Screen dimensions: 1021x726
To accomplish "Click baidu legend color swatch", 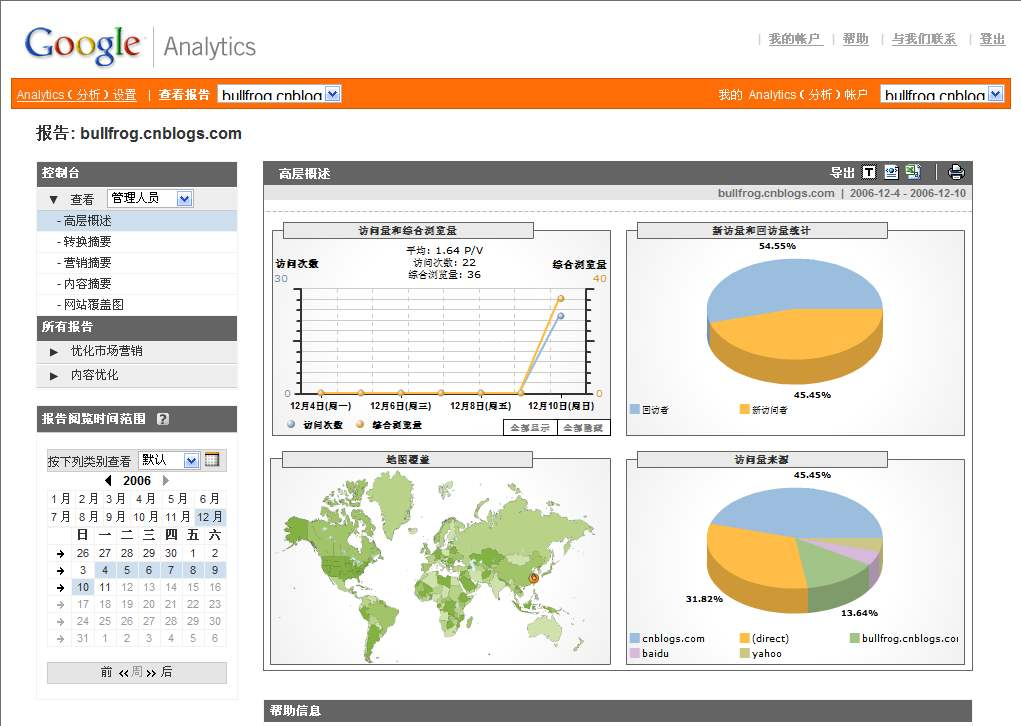I will point(635,653).
